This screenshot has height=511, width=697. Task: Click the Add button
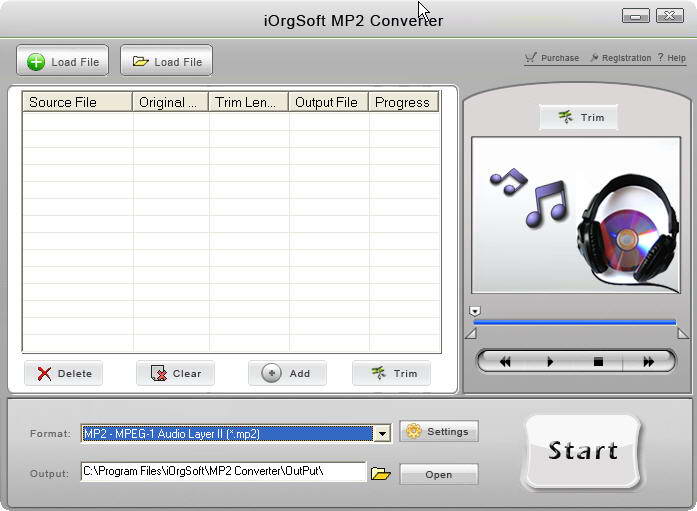tap(288, 373)
